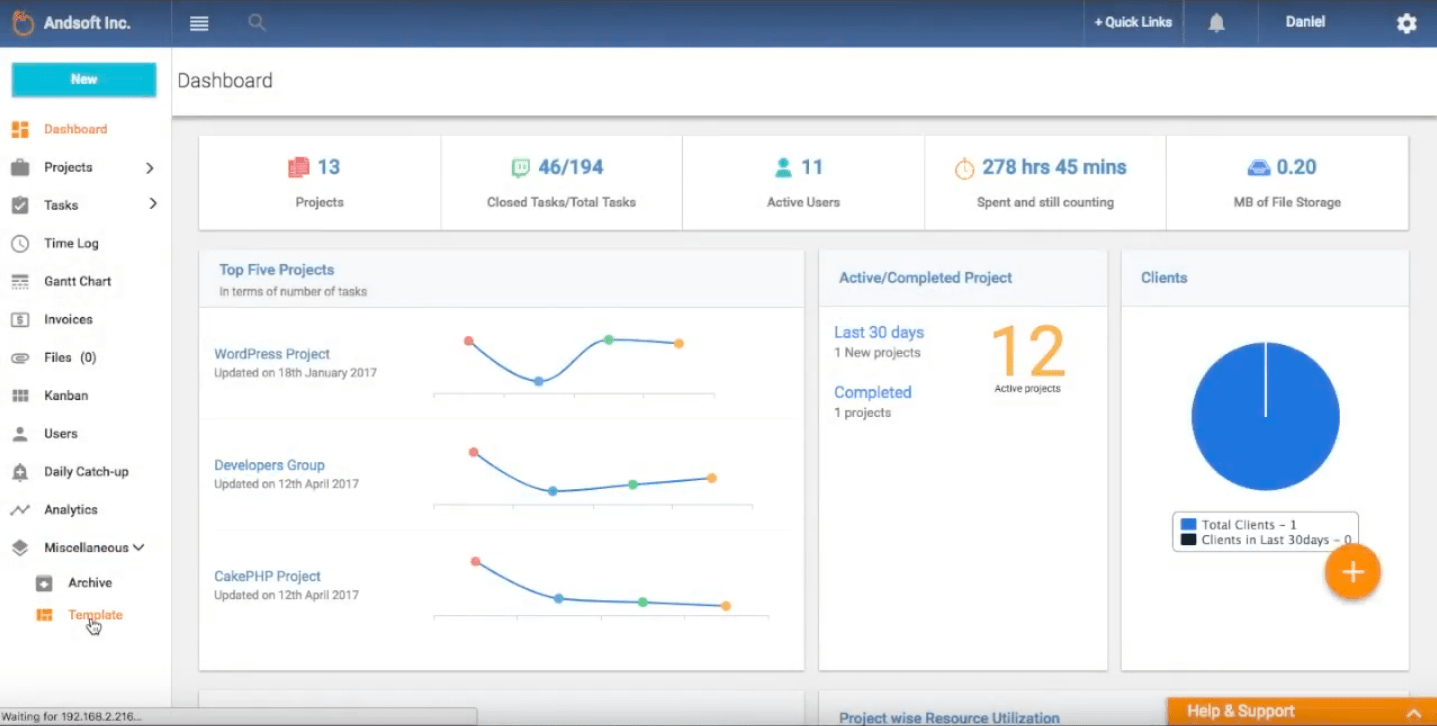Click the Dashboard grid icon in sidebar
This screenshot has height=726, width=1437.
[20, 129]
